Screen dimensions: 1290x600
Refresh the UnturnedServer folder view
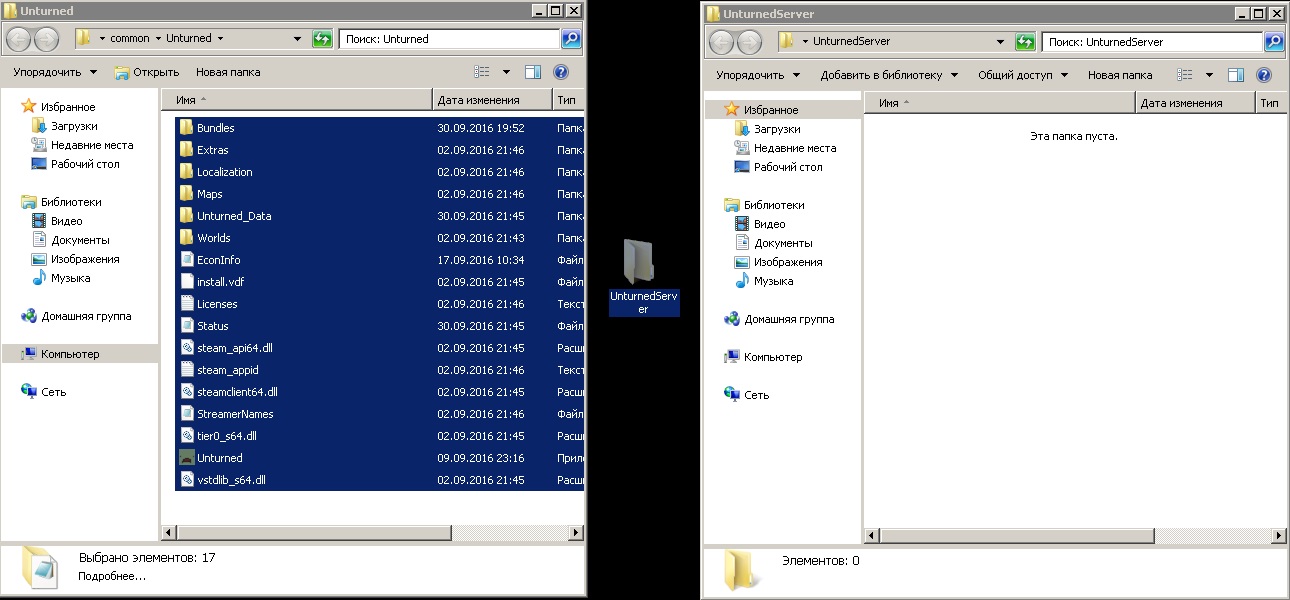[x=1025, y=42]
